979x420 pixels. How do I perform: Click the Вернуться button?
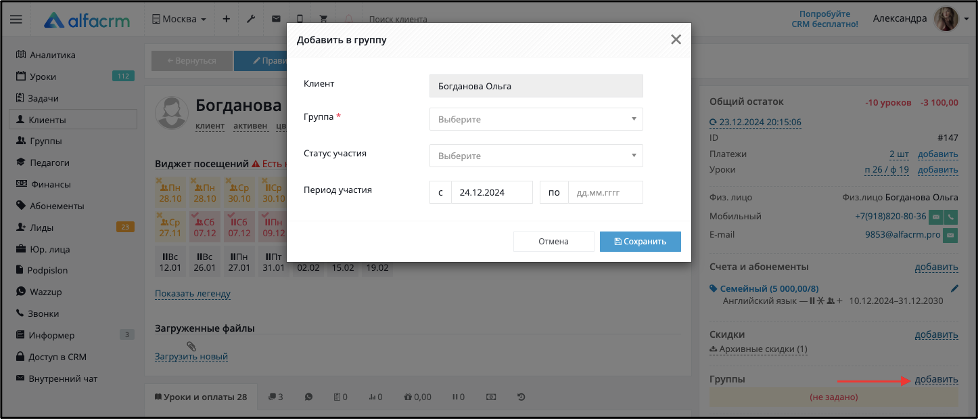(192, 61)
